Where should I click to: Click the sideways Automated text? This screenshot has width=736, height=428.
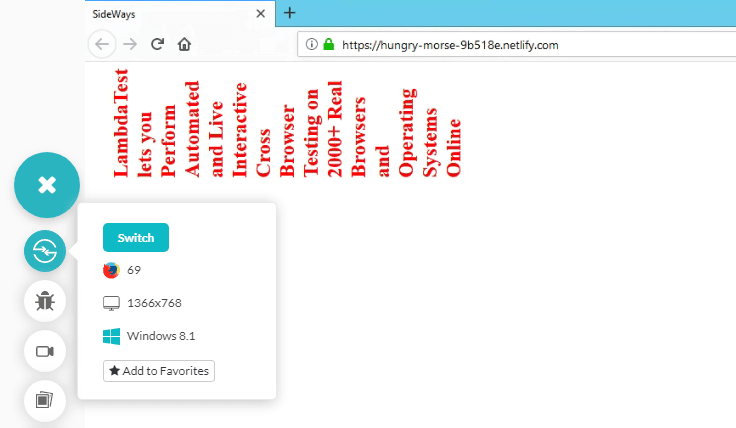pyautogui.click(x=192, y=129)
